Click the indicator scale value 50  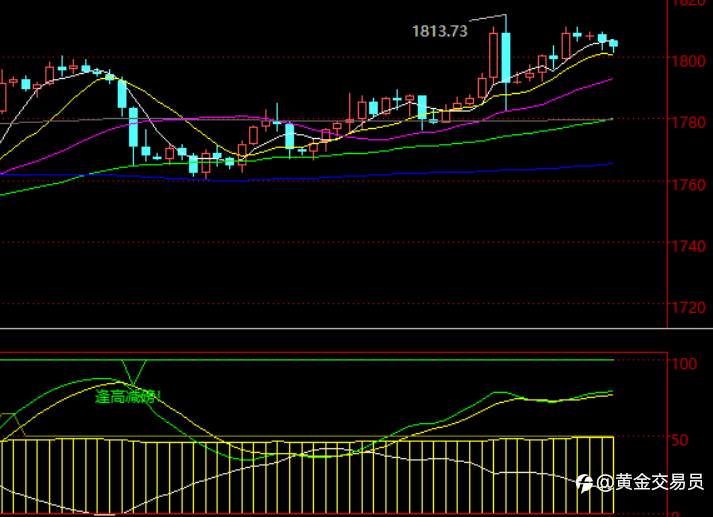click(680, 440)
